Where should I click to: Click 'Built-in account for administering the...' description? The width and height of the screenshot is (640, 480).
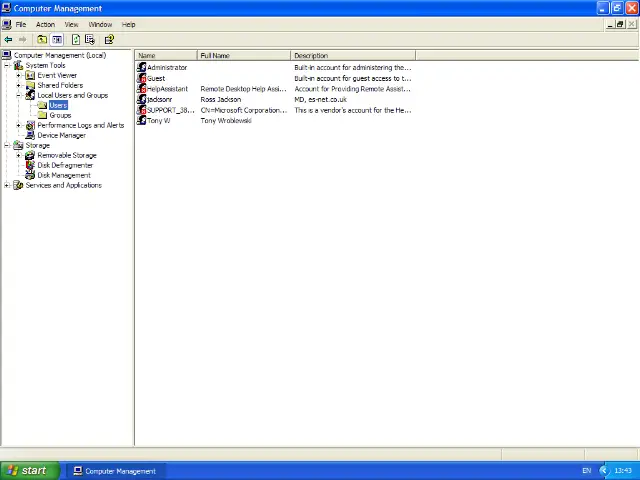point(353,67)
